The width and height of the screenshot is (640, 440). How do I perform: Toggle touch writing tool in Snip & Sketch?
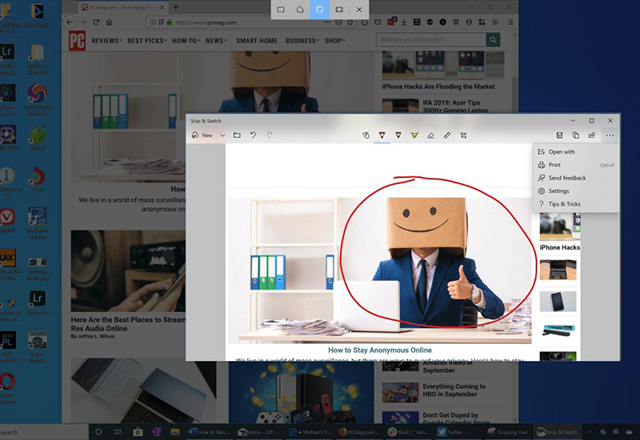366,135
